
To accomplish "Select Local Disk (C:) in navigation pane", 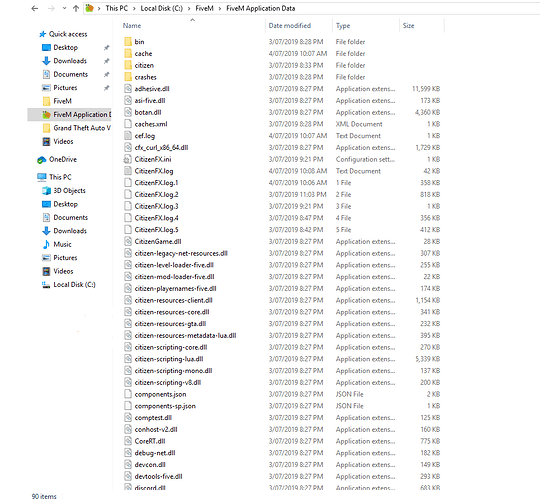I will tap(69, 285).
